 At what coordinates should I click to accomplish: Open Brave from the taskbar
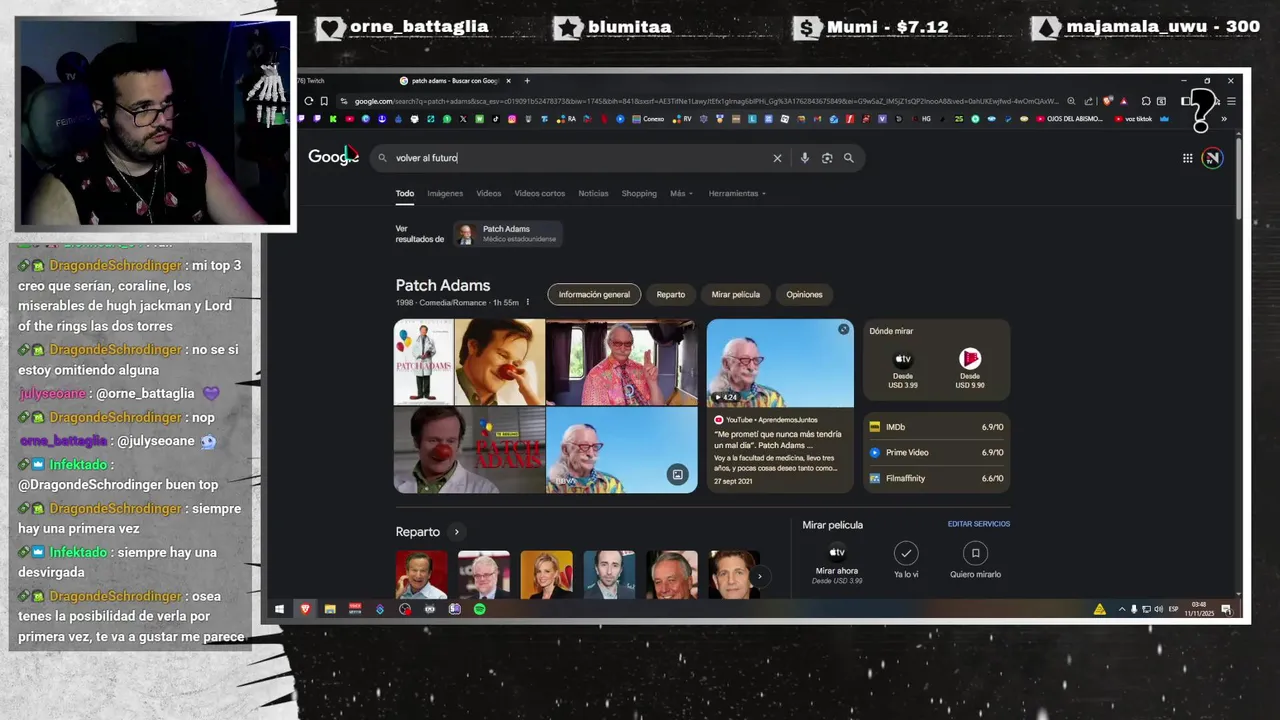pos(305,609)
